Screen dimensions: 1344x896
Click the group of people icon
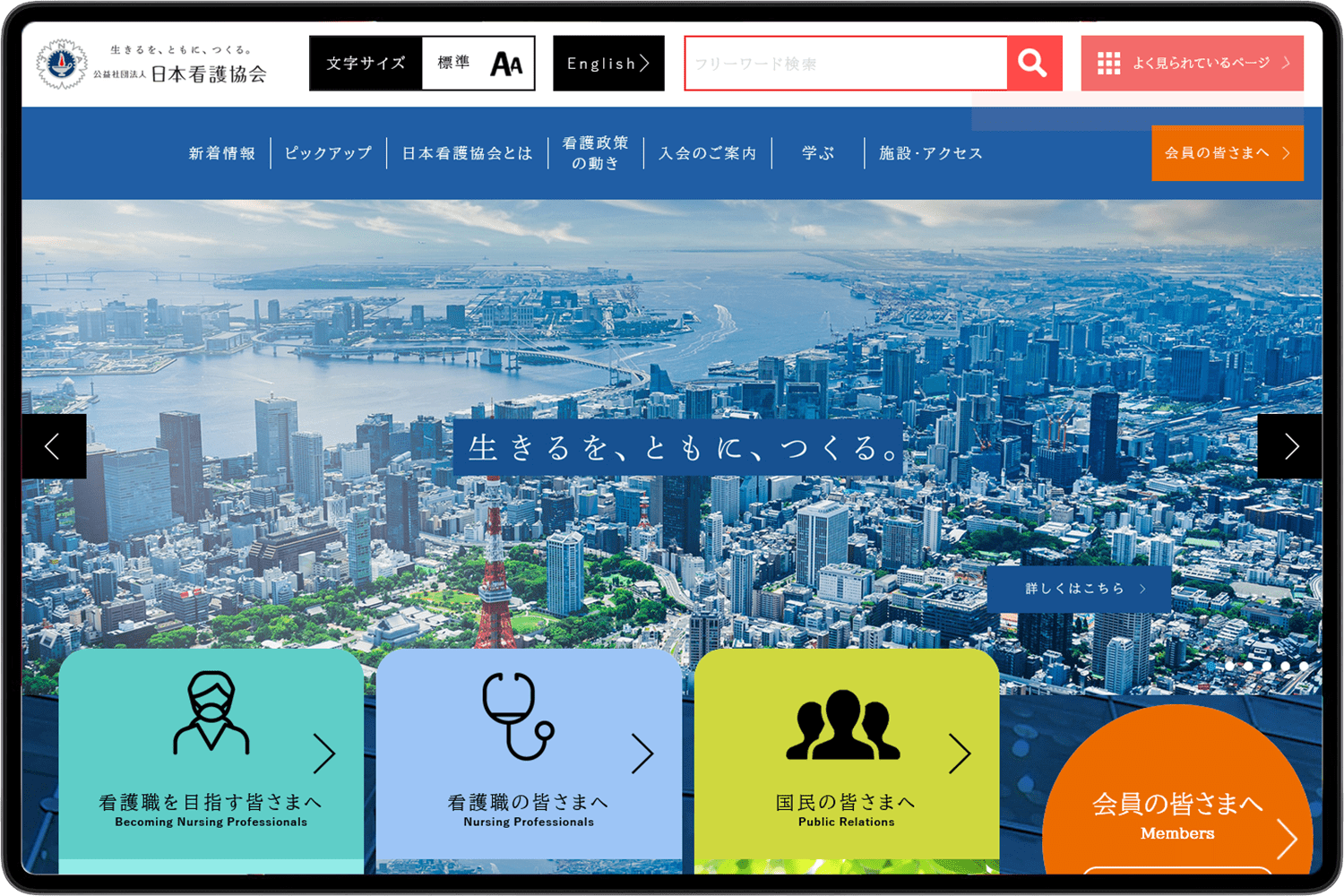(x=842, y=725)
